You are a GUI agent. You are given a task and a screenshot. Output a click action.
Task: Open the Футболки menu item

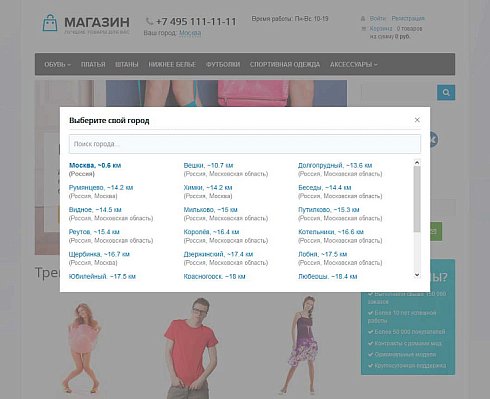pyautogui.click(x=223, y=65)
